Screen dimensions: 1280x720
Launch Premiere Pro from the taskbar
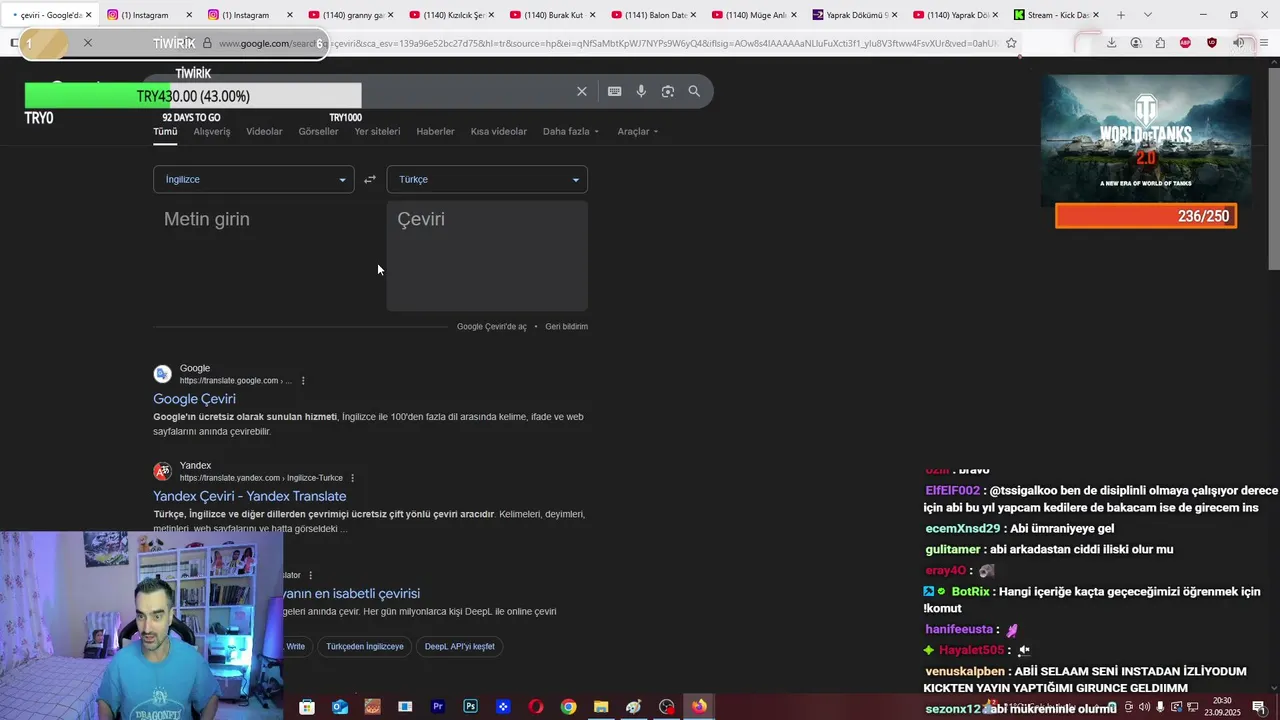pos(437,707)
